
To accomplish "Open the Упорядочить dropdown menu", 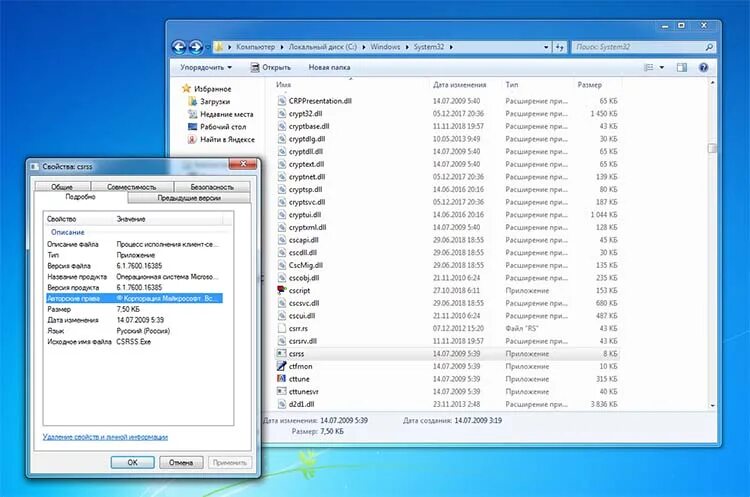I will click(x=206, y=67).
